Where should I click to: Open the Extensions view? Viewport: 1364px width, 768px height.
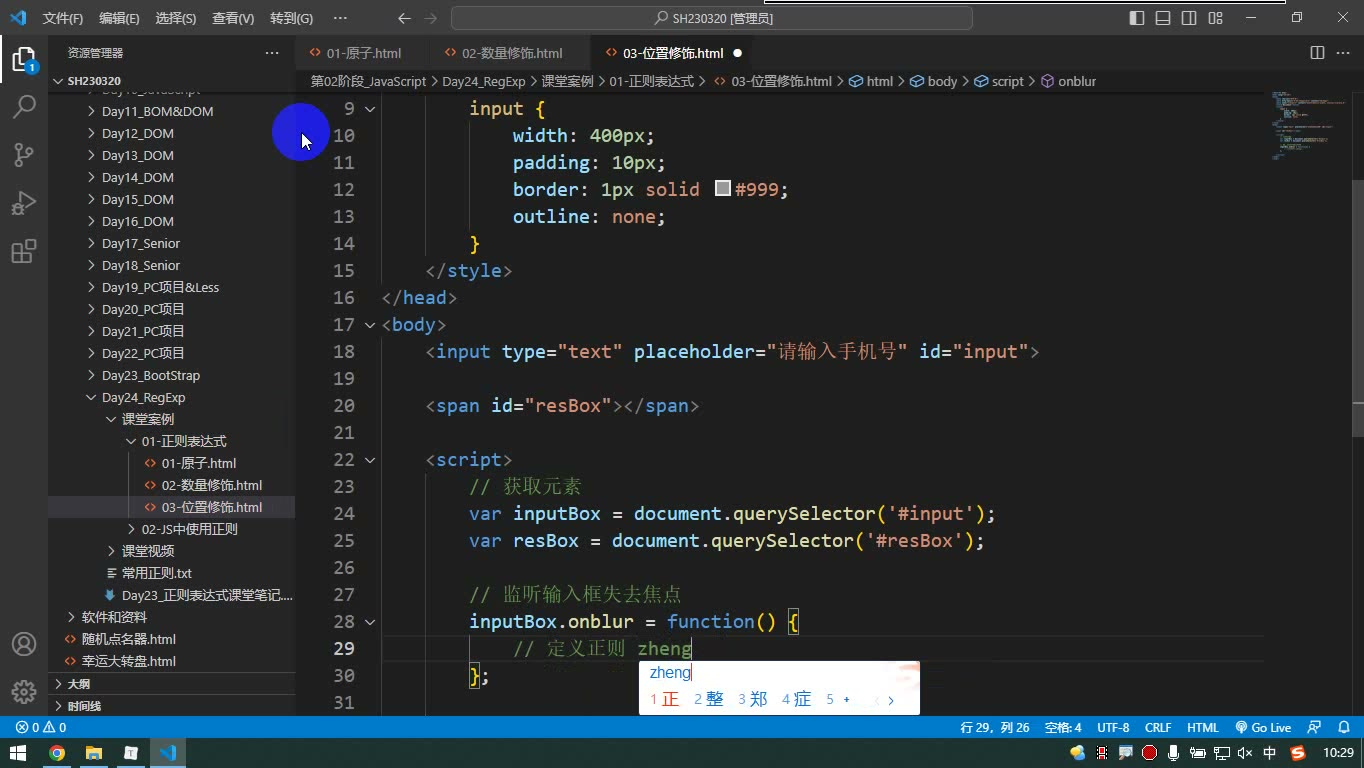[x=23, y=251]
